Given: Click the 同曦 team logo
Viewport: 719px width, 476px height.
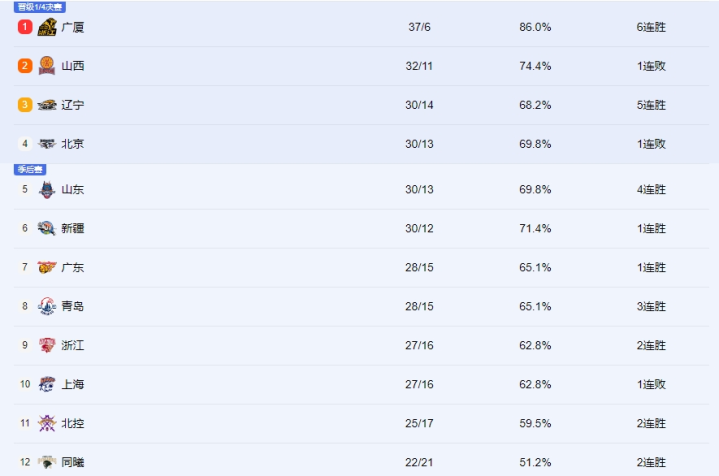Looking at the screenshot, I should tap(47, 462).
